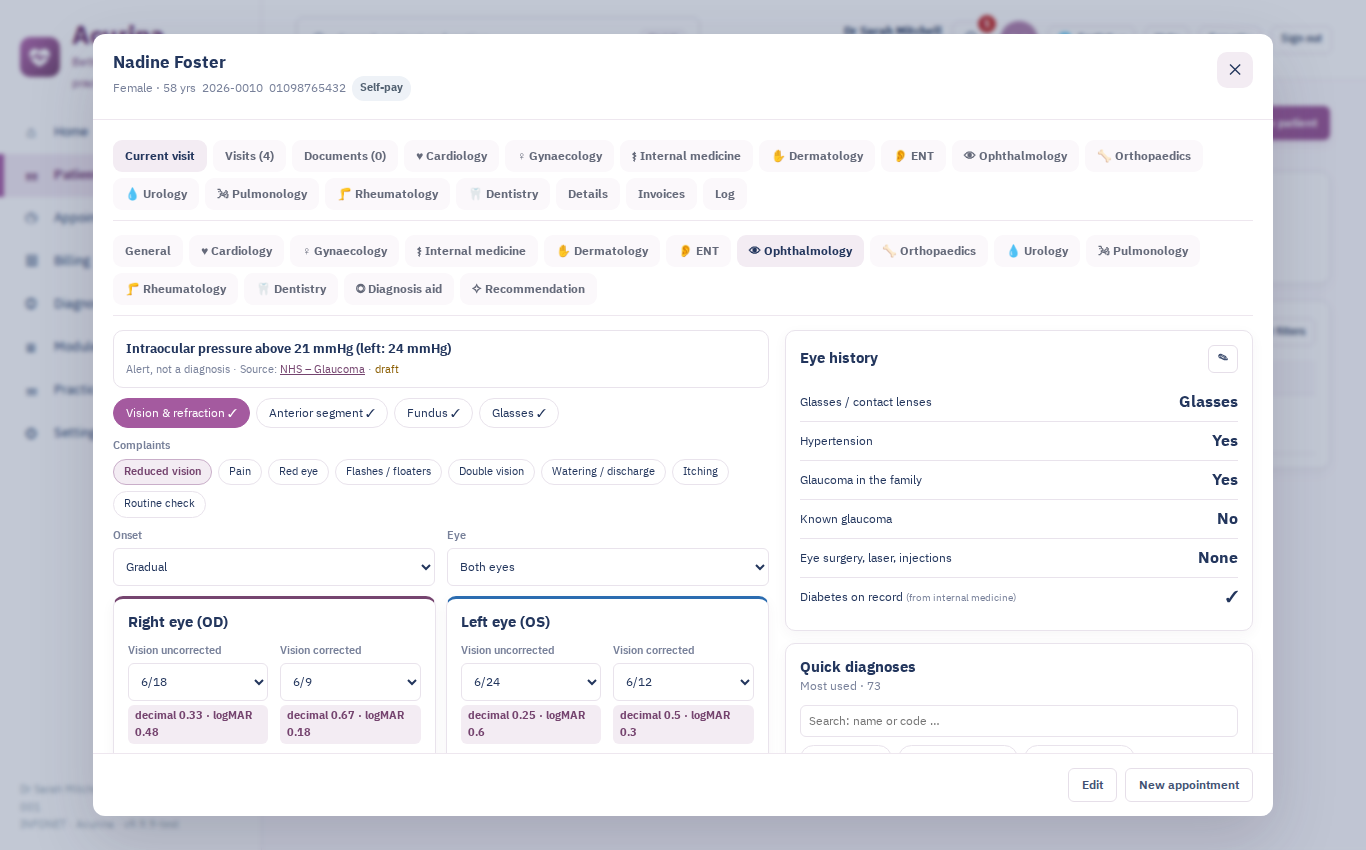Expand left eye Vision corrected dropdown (6/12)
Viewport: 1366px width, 850px height.
coord(683,682)
